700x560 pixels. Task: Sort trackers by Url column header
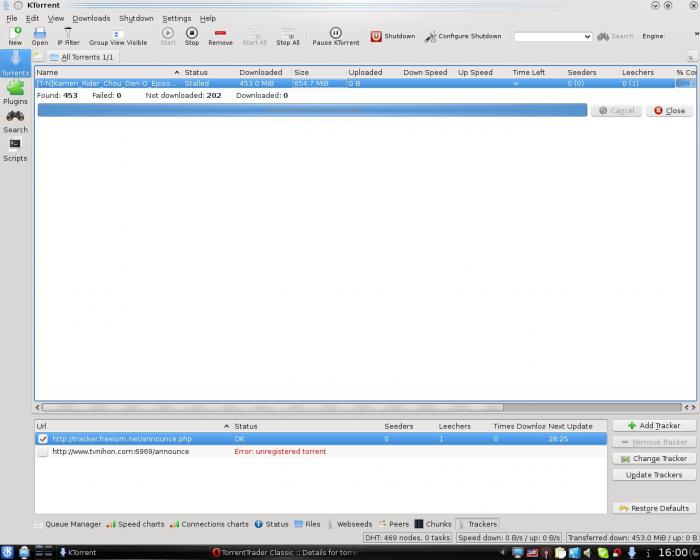pos(133,426)
